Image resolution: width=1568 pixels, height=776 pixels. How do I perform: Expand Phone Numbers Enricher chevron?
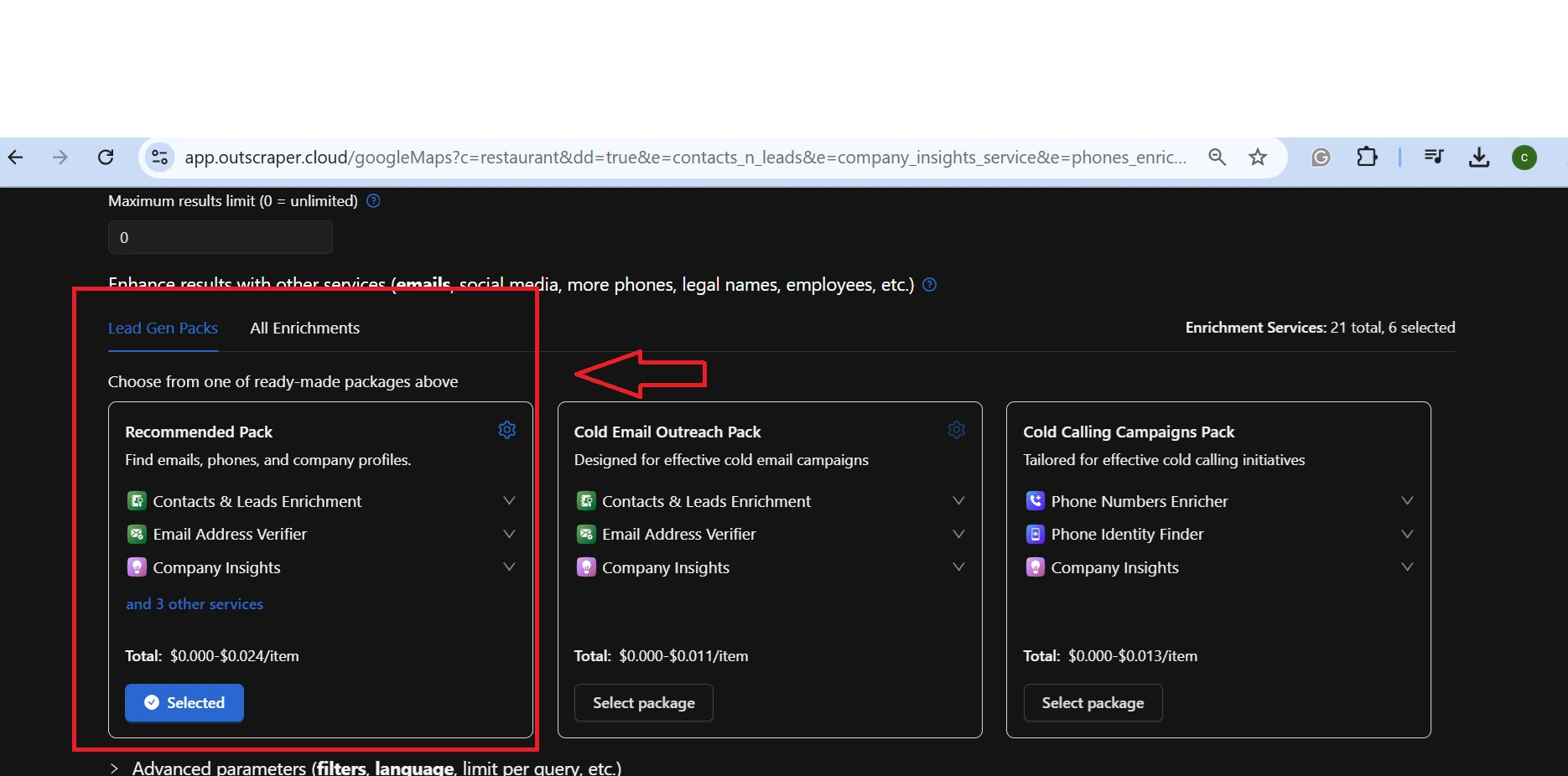[1407, 501]
